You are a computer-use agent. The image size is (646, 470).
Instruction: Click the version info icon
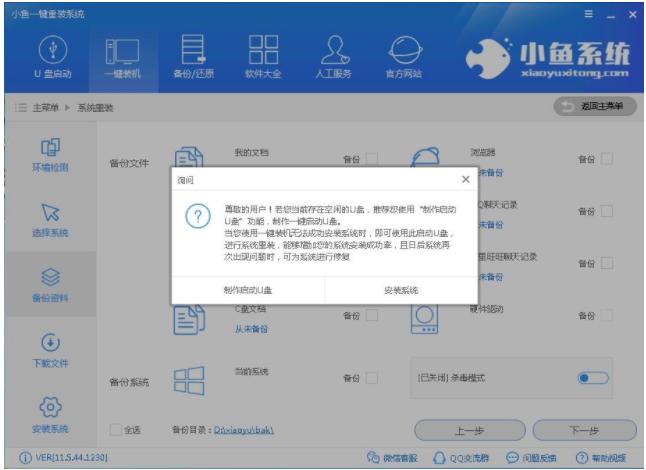[x=25, y=458]
